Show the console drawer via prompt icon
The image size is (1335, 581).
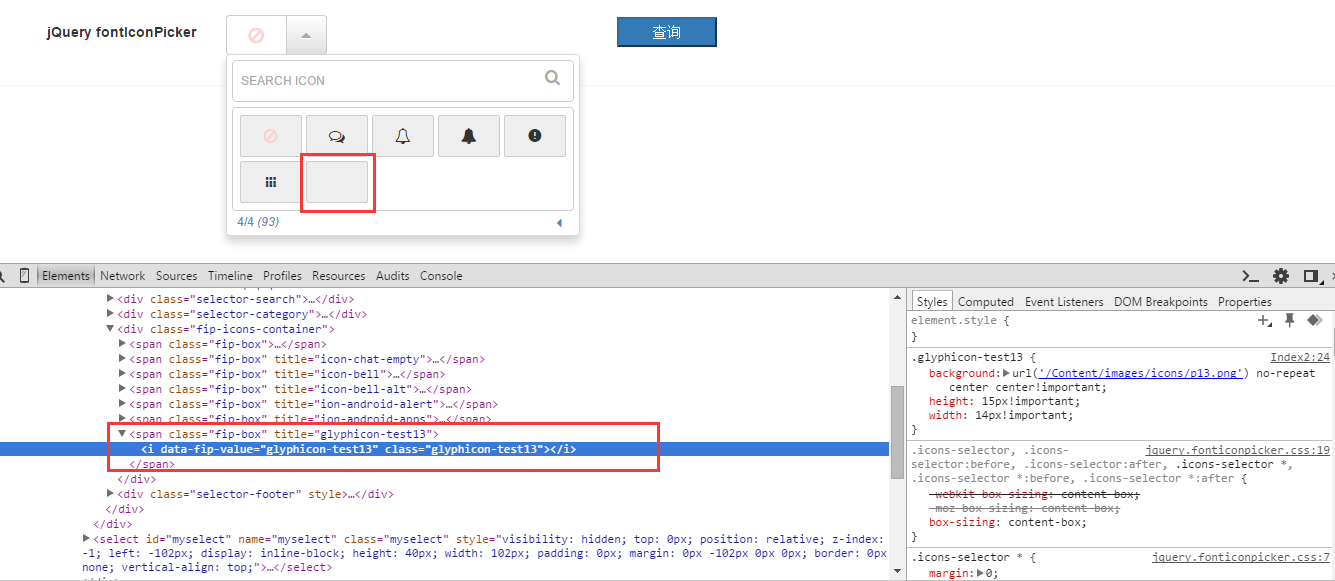(x=1250, y=276)
